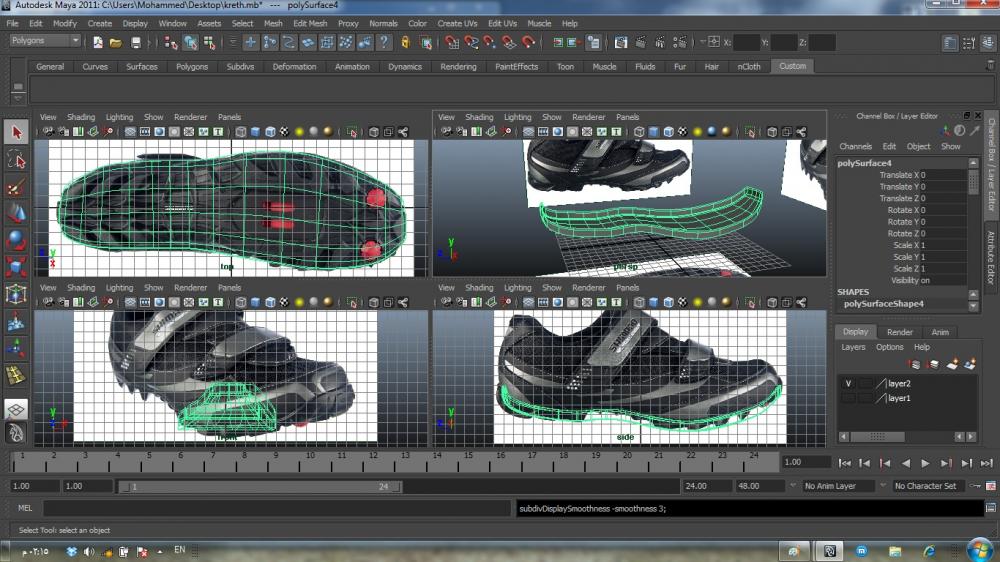1000x562 pixels.
Task: Click the Translate X attribute label
Action: [x=898, y=175]
